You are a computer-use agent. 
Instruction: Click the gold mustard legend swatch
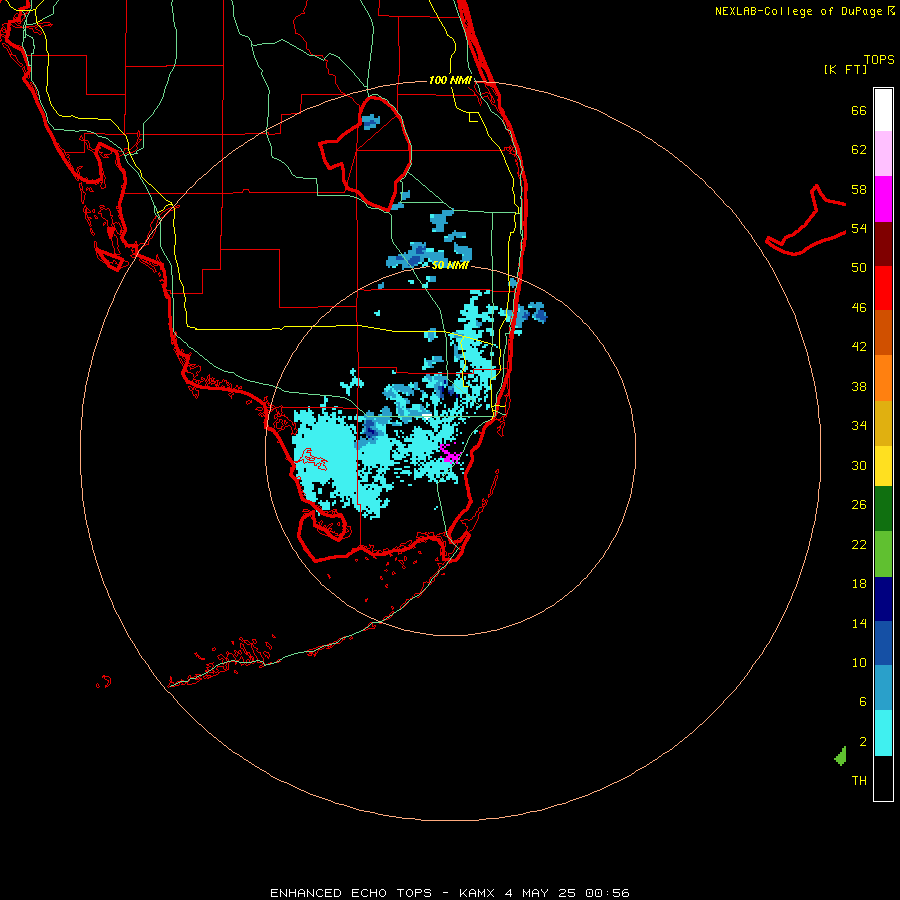tap(883, 423)
